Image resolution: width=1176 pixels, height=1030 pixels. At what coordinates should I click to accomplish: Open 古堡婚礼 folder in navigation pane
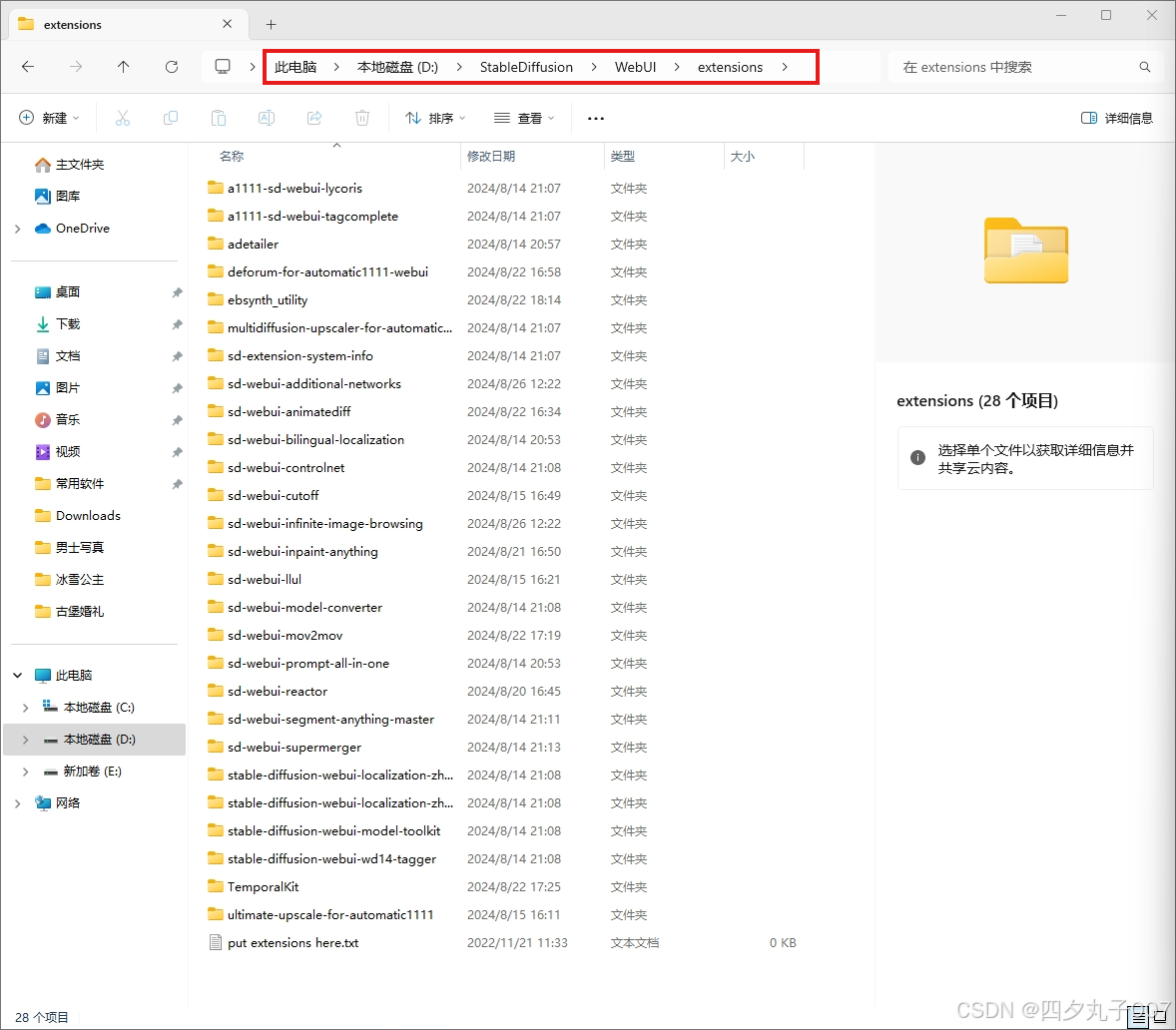[x=80, y=612]
